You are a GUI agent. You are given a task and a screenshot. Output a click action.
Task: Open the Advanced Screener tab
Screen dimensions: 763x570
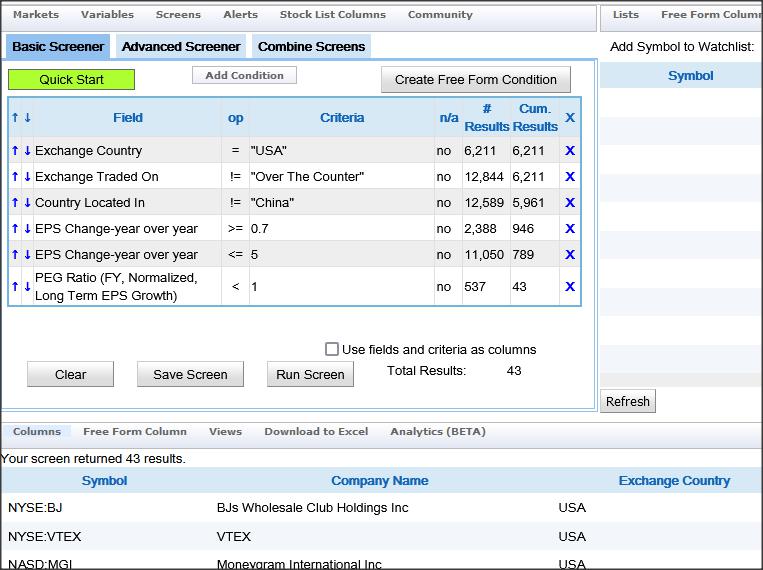pos(180,46)
